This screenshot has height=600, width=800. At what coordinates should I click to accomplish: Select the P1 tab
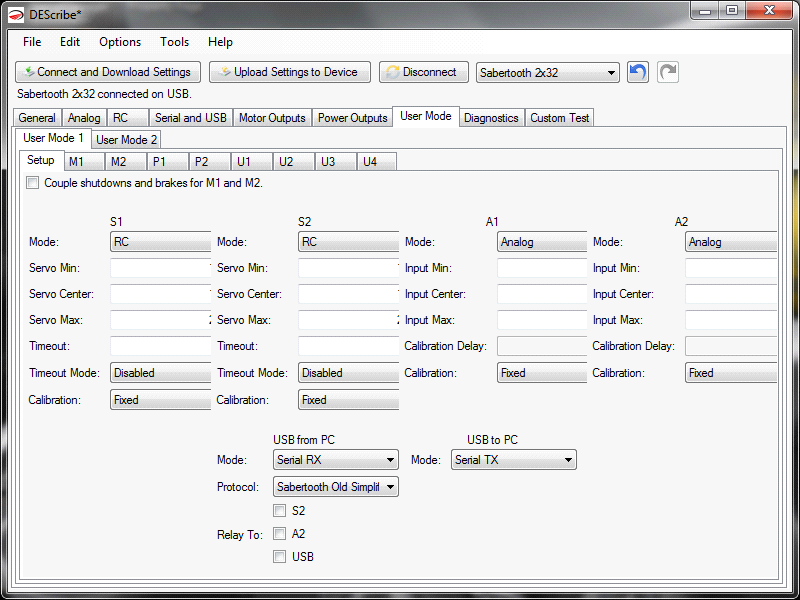[x=168, y=162]
